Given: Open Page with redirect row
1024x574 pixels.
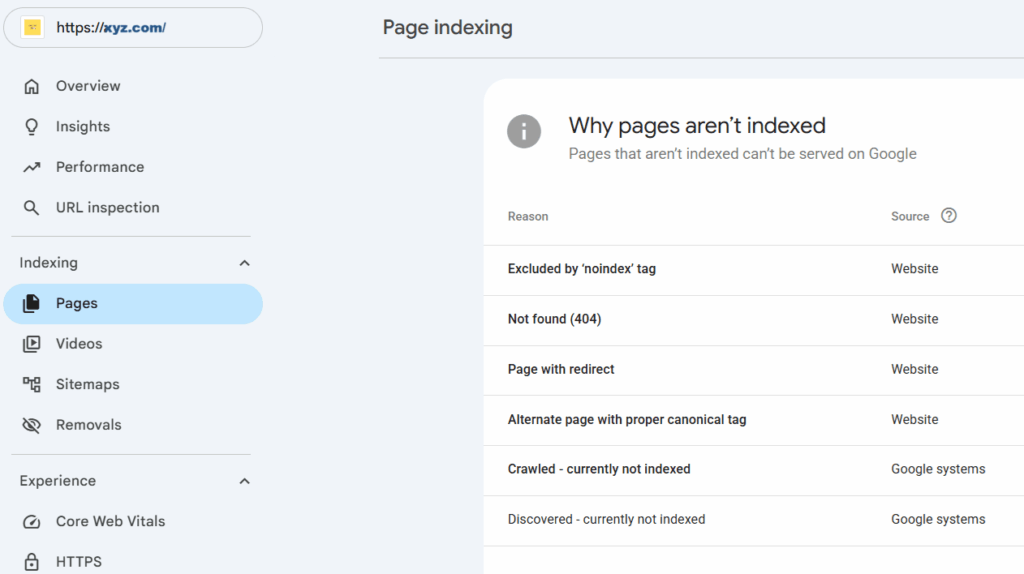Looking at the screenshot, I should pyautogui.click(x=754, y=370).
